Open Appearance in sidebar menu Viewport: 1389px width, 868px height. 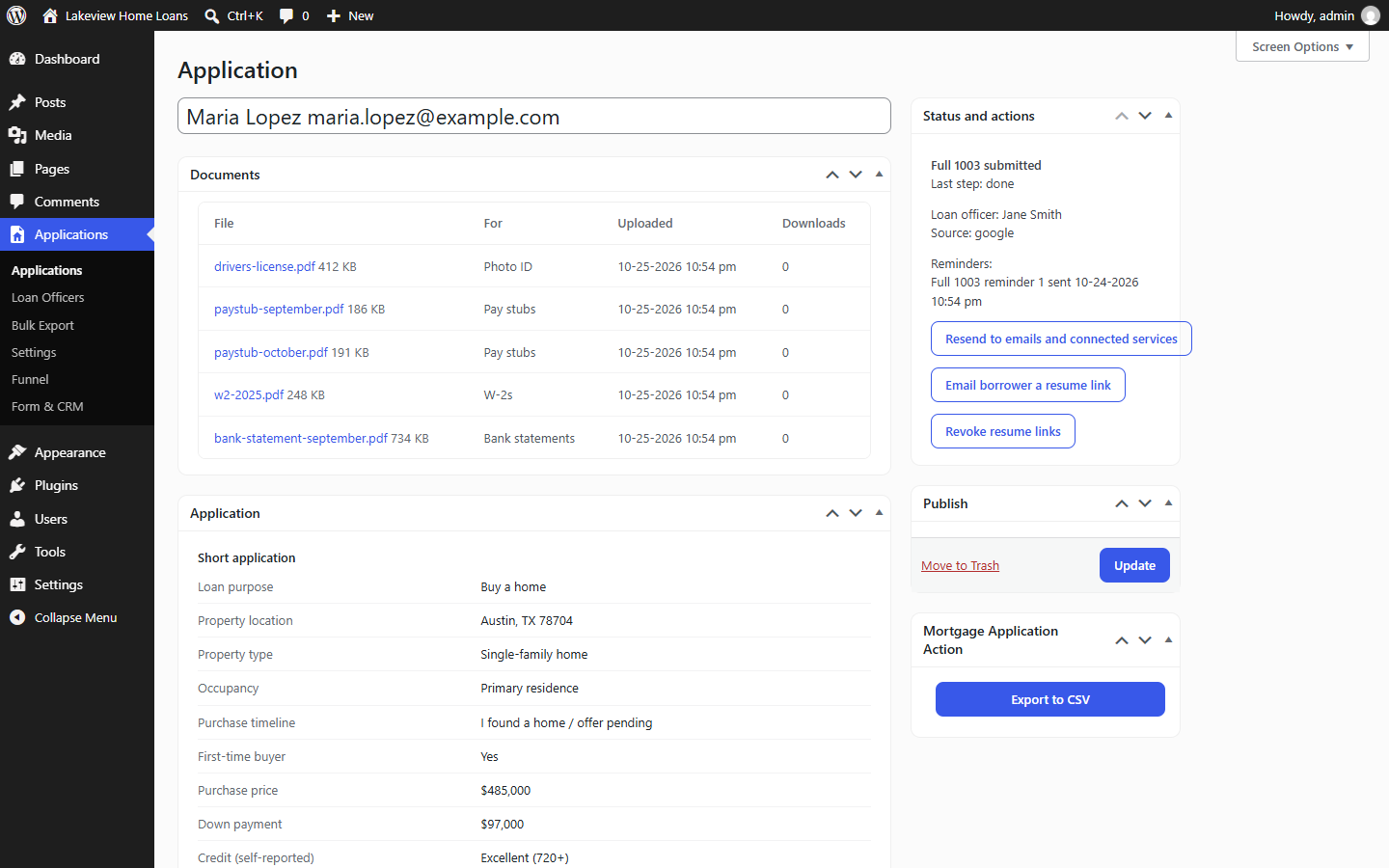point(77,452)
